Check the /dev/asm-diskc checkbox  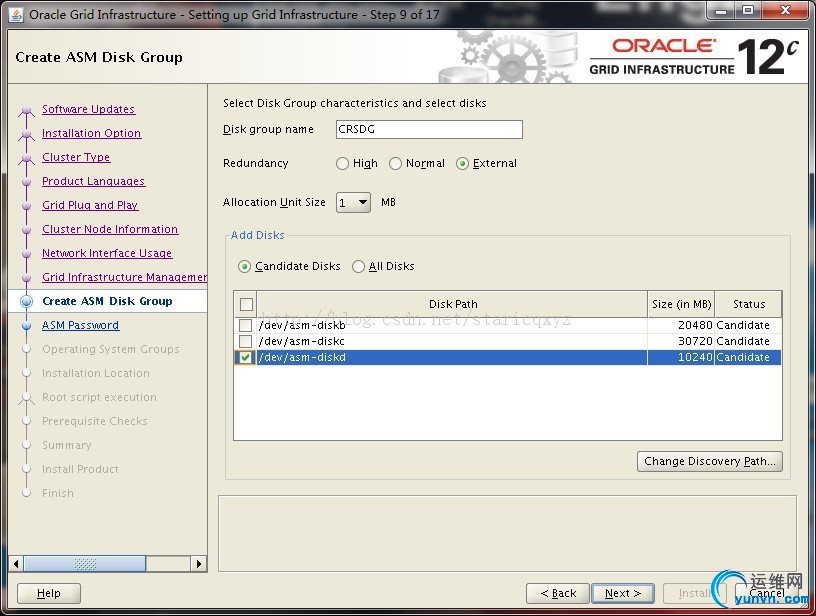pos(245,342)
